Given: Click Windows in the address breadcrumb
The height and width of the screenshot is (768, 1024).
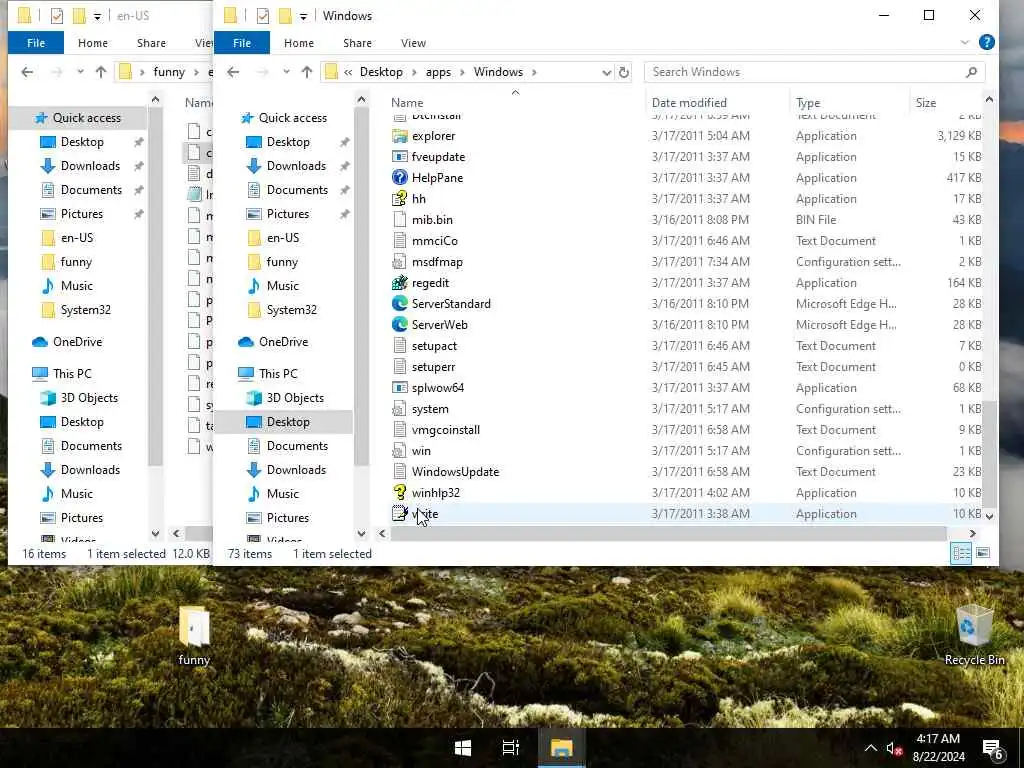Looking at the screenshot, I should tap(498, 72).
